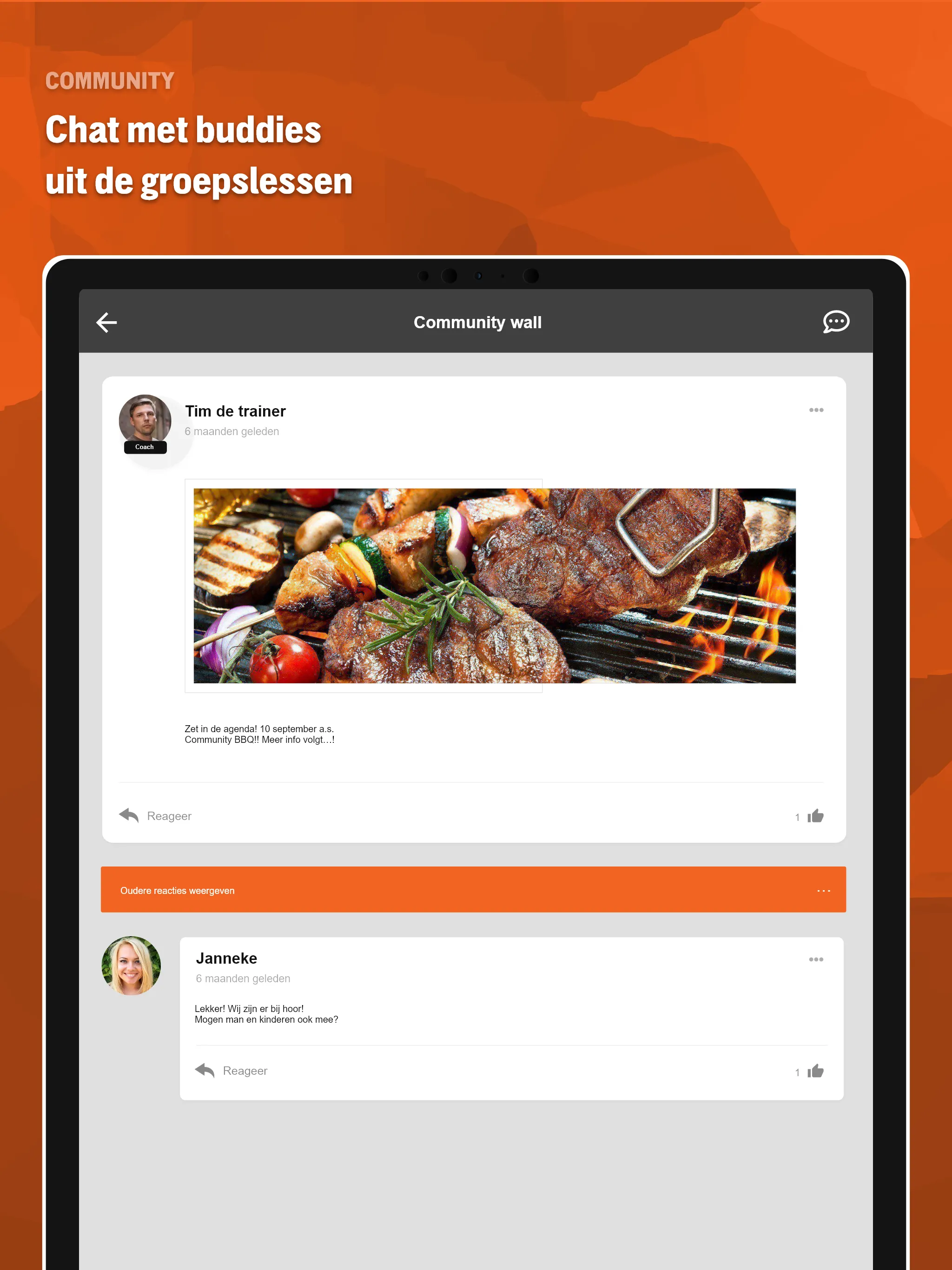Click the pagination dot indicator second position
Viewport: 952px width, 1270px height.
point(450,277)
